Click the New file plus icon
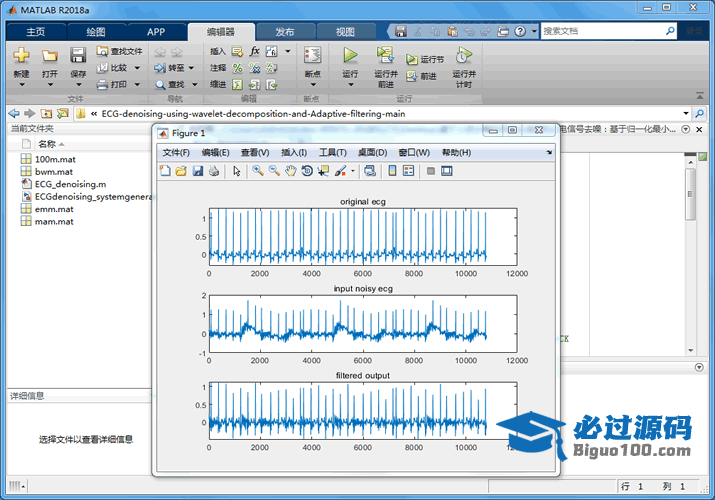Screen dimensions: 715x500 (x=21, y=56)
